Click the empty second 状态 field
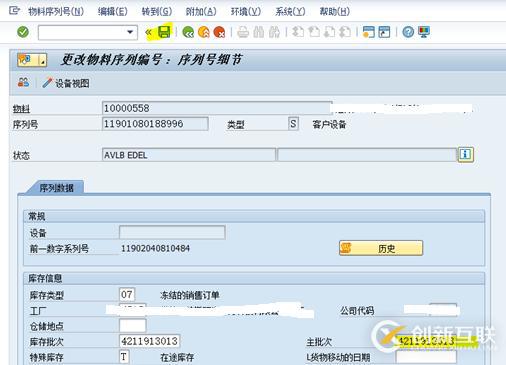The image size is (506, 365). pyautogui.click(x=367, y=155)
